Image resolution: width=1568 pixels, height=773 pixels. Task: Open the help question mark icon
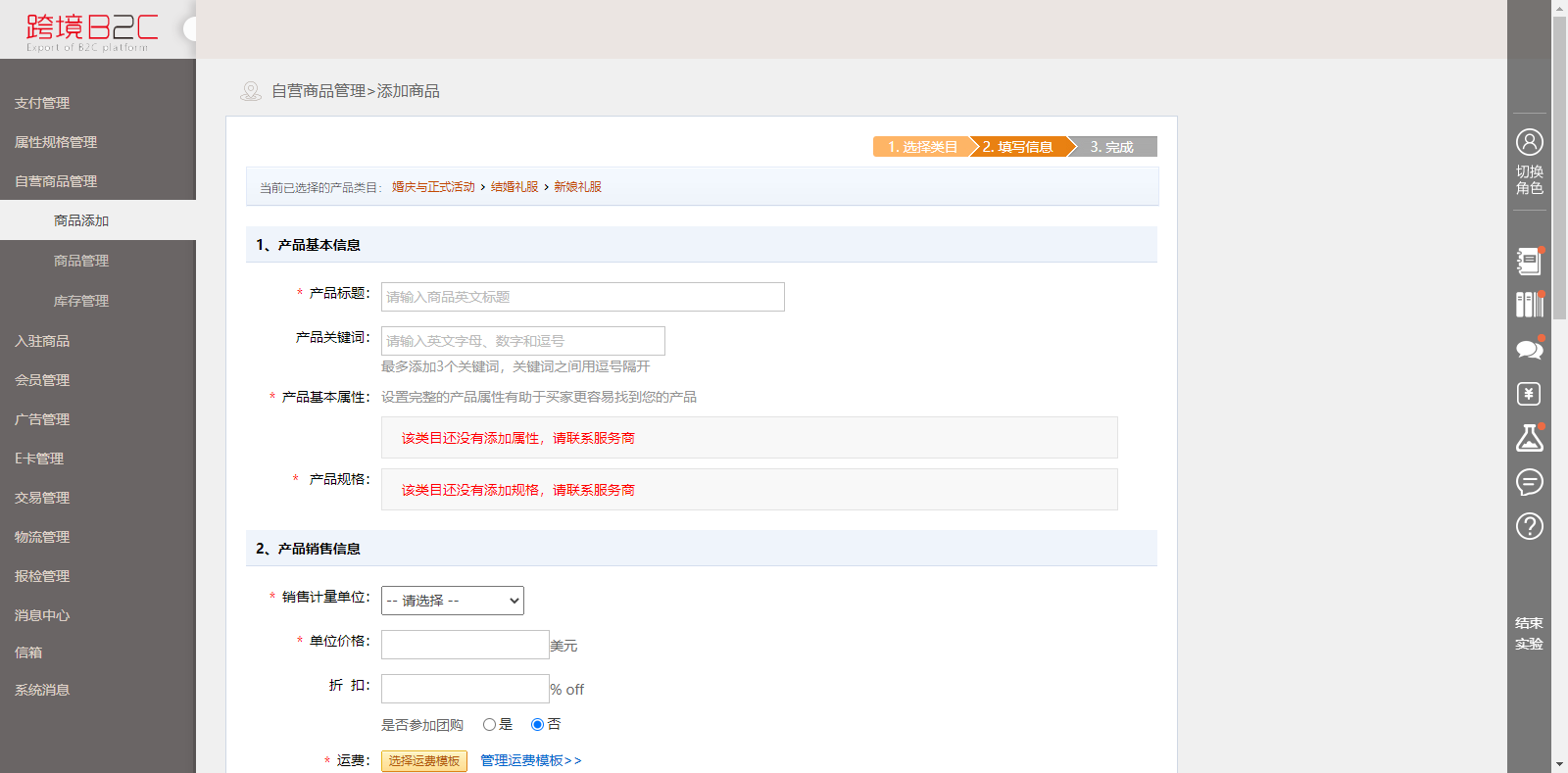1529,526
